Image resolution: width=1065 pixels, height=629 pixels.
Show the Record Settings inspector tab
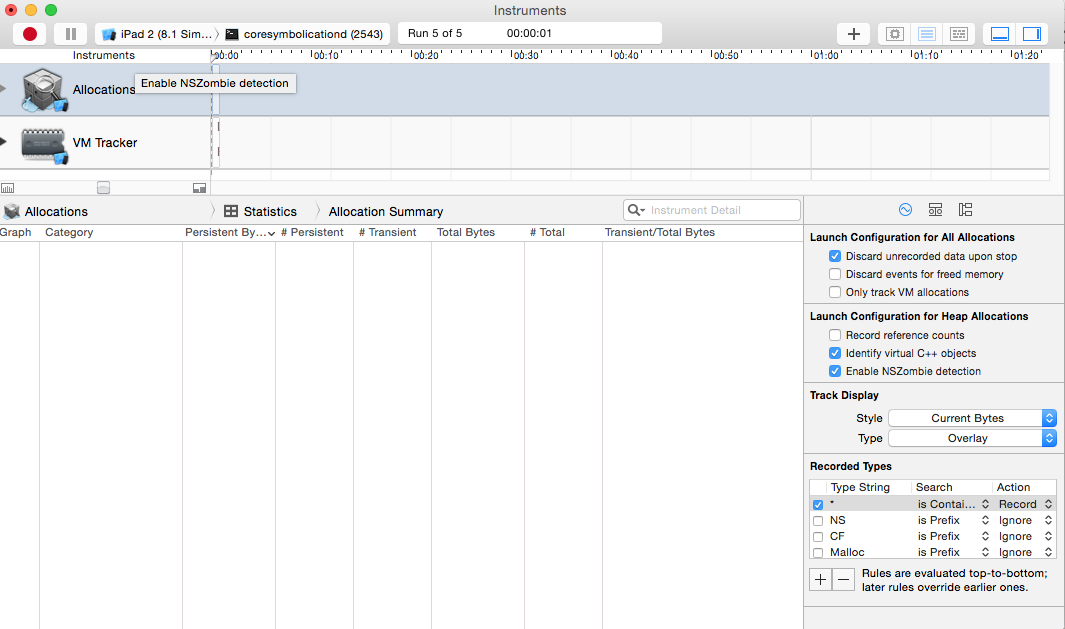pyautogui.click(x=905, y=210)
